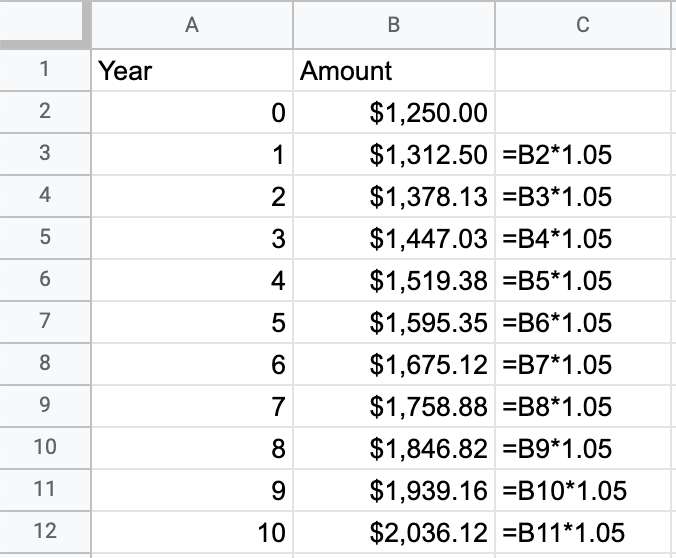
Task: Select row 2 header
Action: [45, 112]
